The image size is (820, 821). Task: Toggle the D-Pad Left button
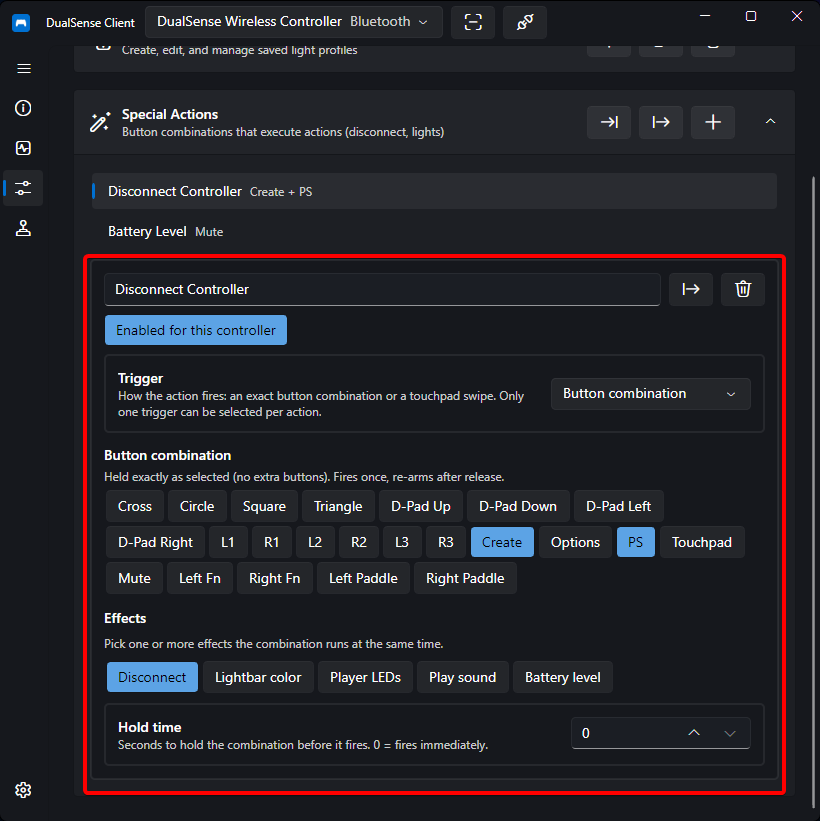(x=618, y=506)
